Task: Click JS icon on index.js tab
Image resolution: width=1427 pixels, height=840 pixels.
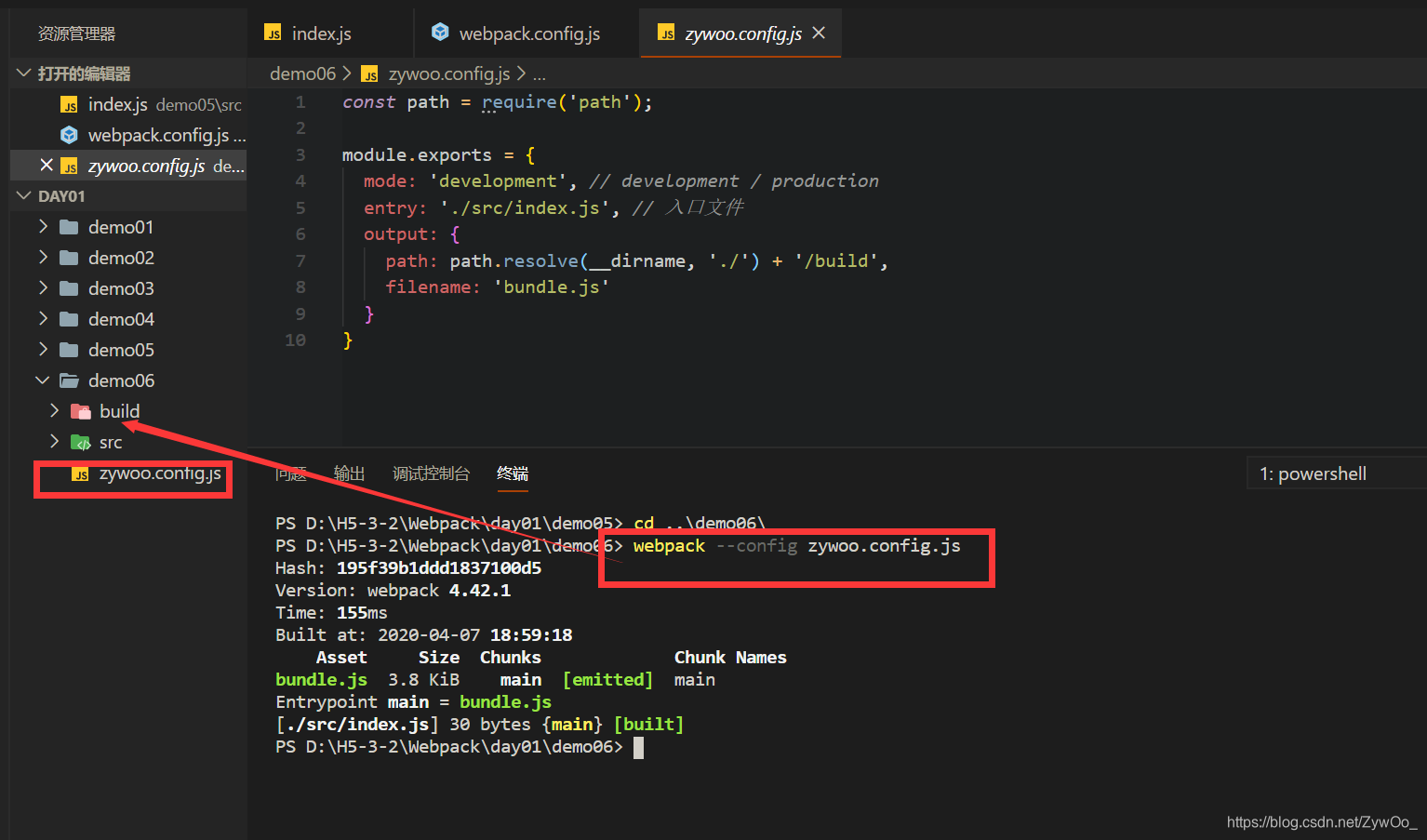Action: pyautogui.click(x=273, y=33)
